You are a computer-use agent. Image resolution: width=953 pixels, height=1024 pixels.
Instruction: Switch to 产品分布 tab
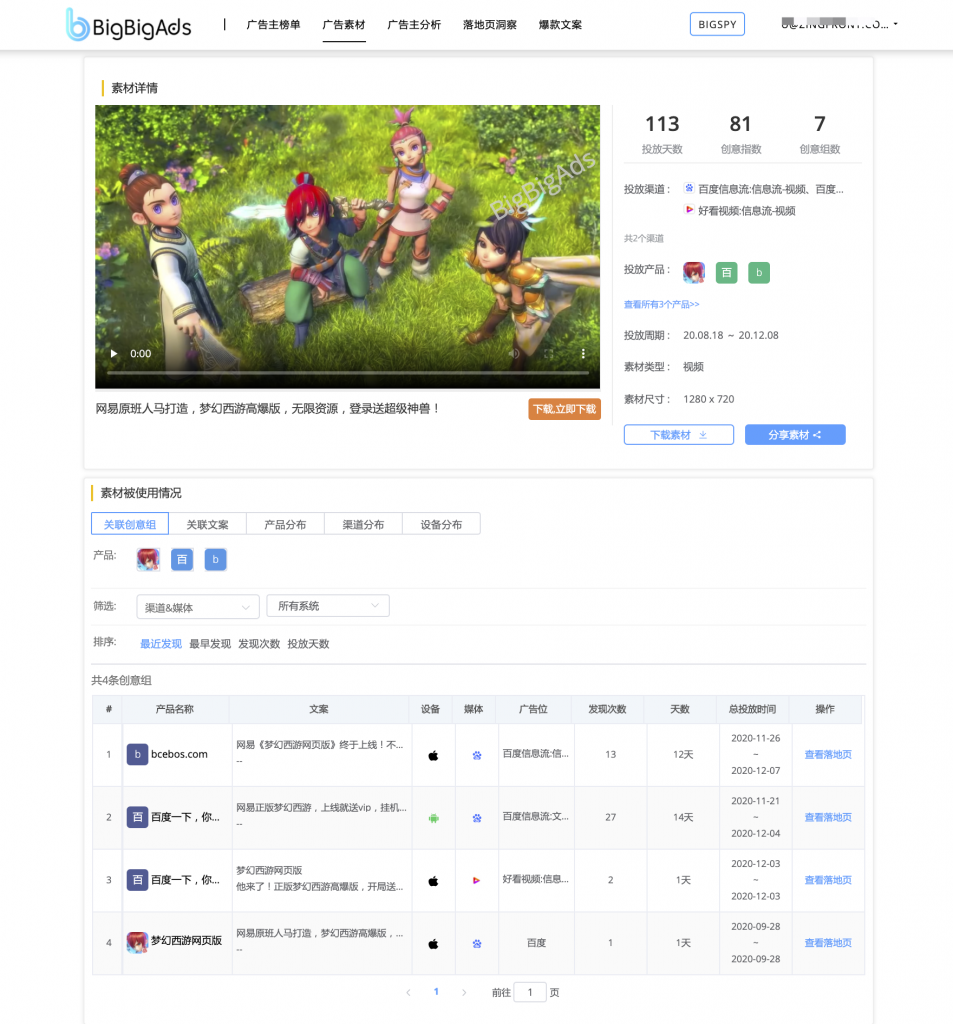285,524
